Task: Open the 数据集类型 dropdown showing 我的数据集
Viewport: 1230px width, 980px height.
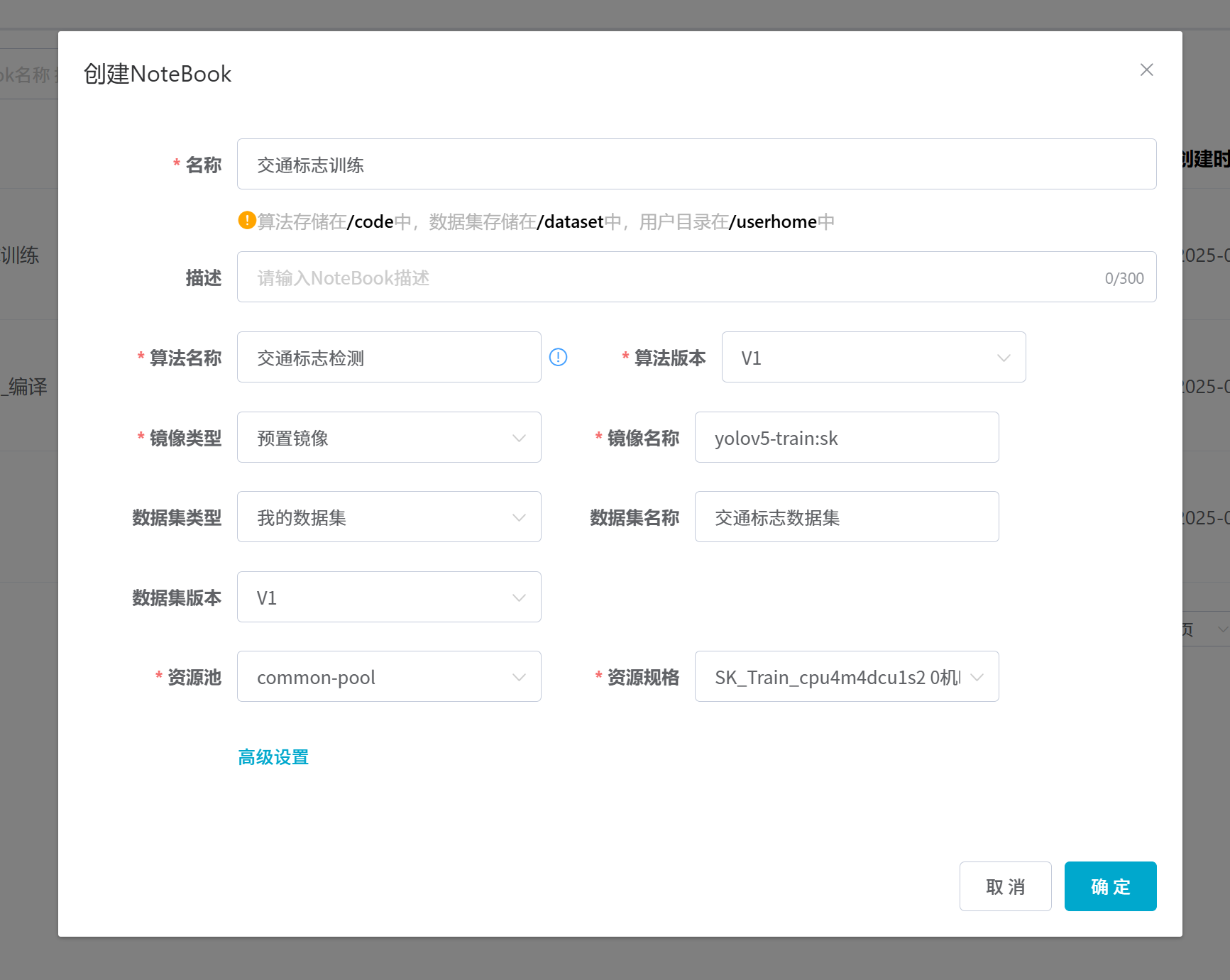Action: click(389, 517)
